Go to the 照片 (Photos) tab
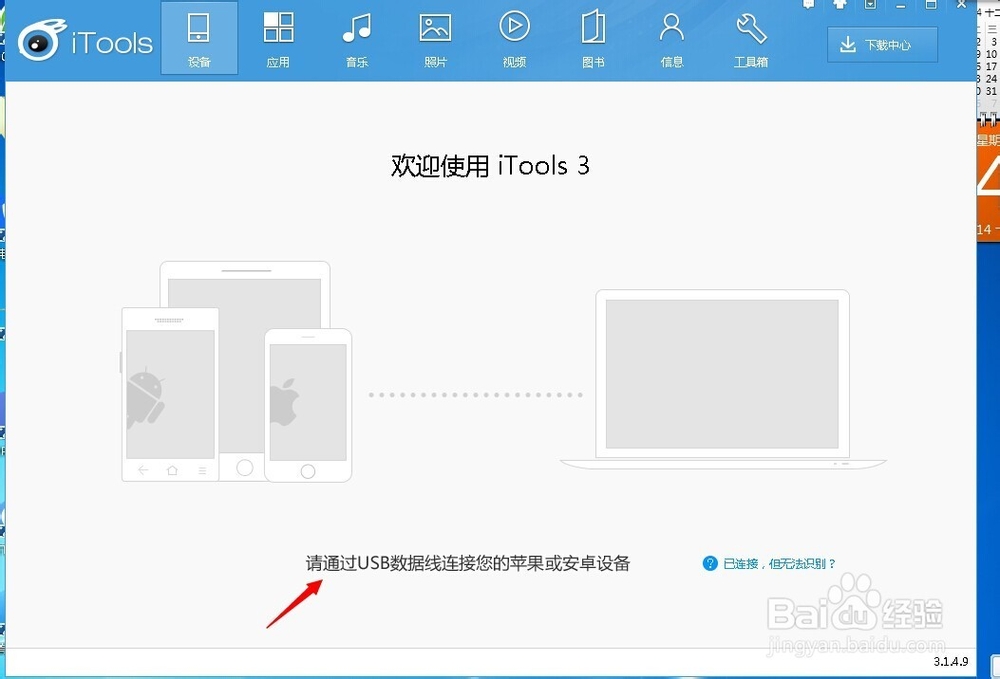Image resolution: width=1000 pixels, height=679 pixels. click(x=436, y=38)
